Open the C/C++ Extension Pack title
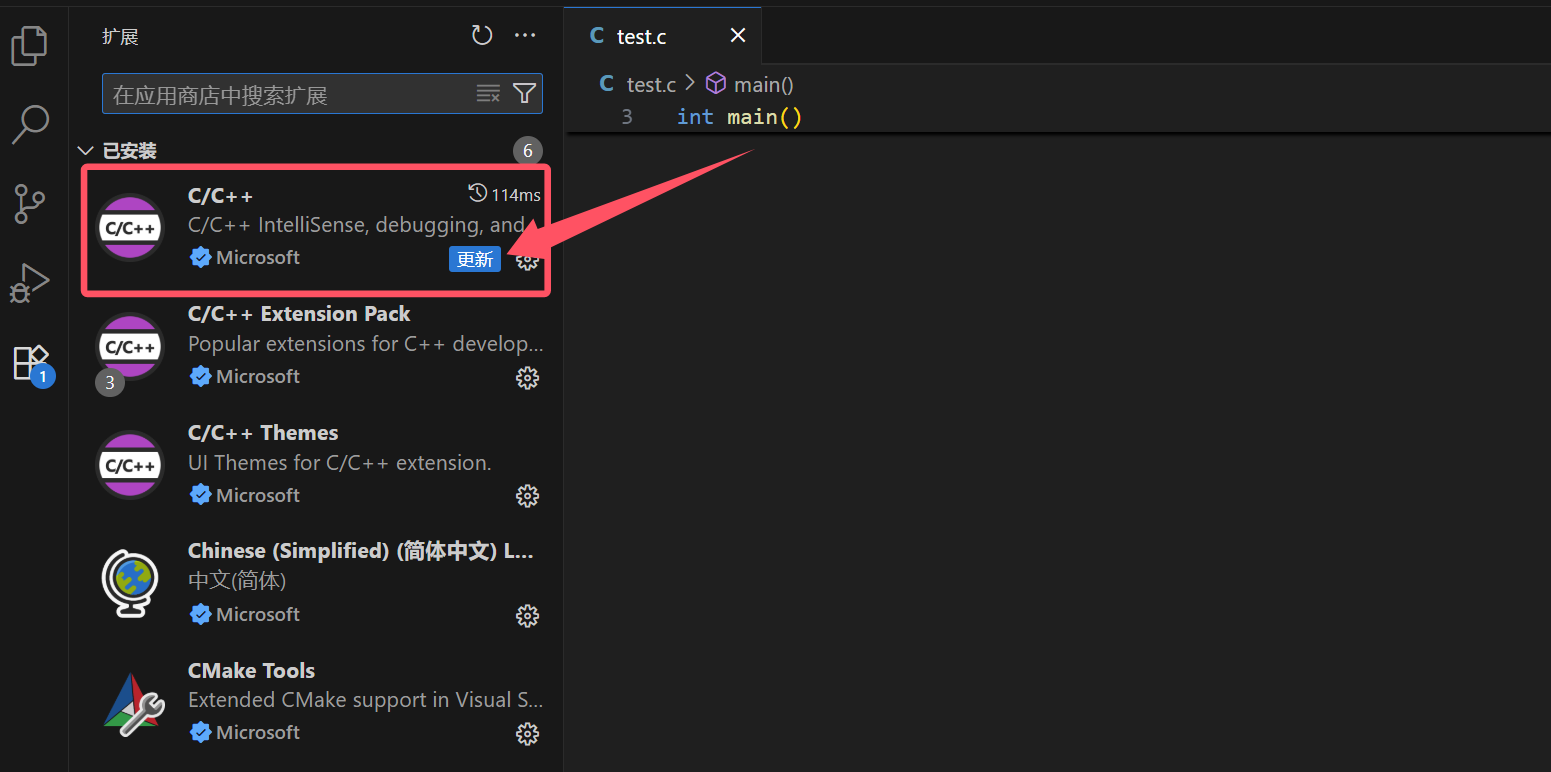Screen dimensions: 1551x772 coord(299,314)
